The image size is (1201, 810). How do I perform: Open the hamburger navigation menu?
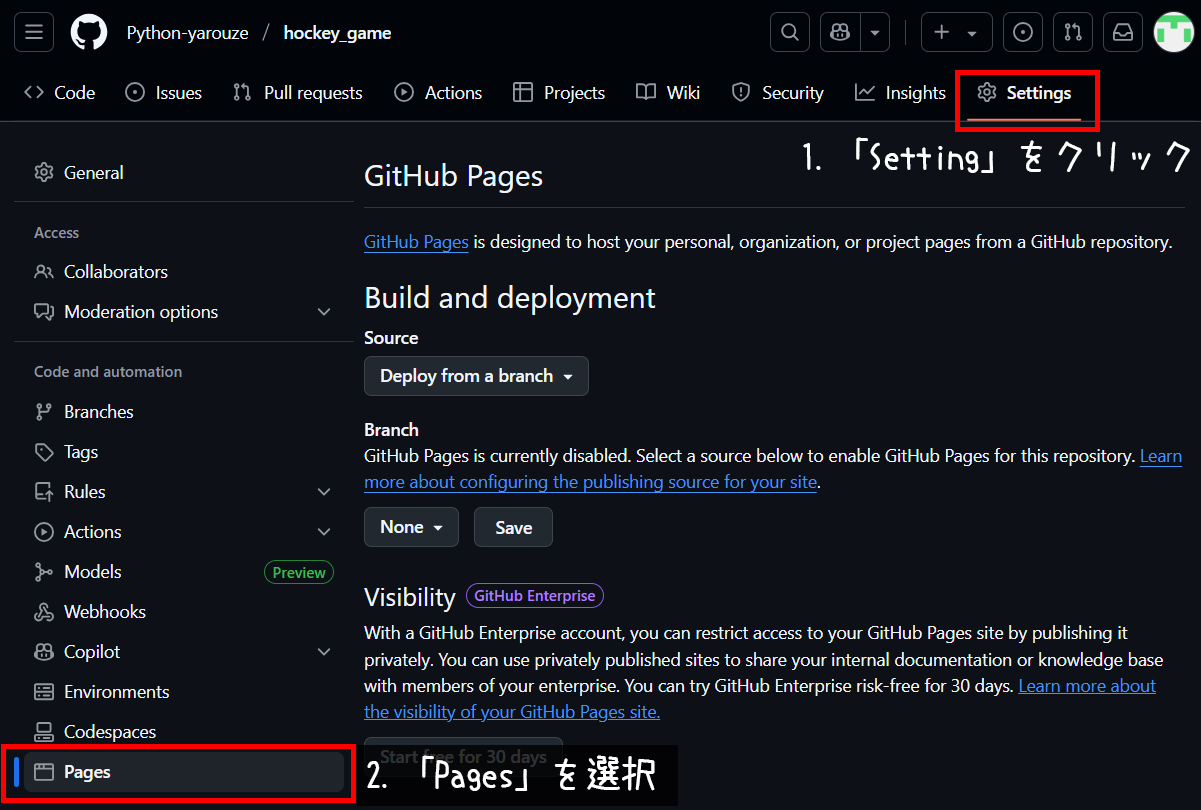point(33,33)
